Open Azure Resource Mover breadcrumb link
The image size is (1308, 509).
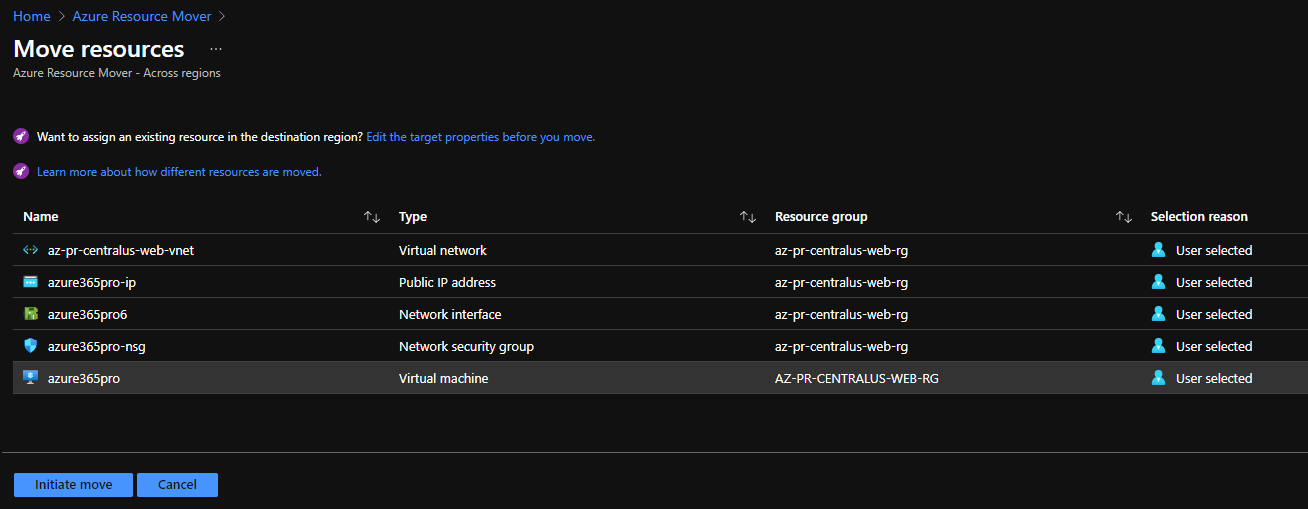pos(142,16)
